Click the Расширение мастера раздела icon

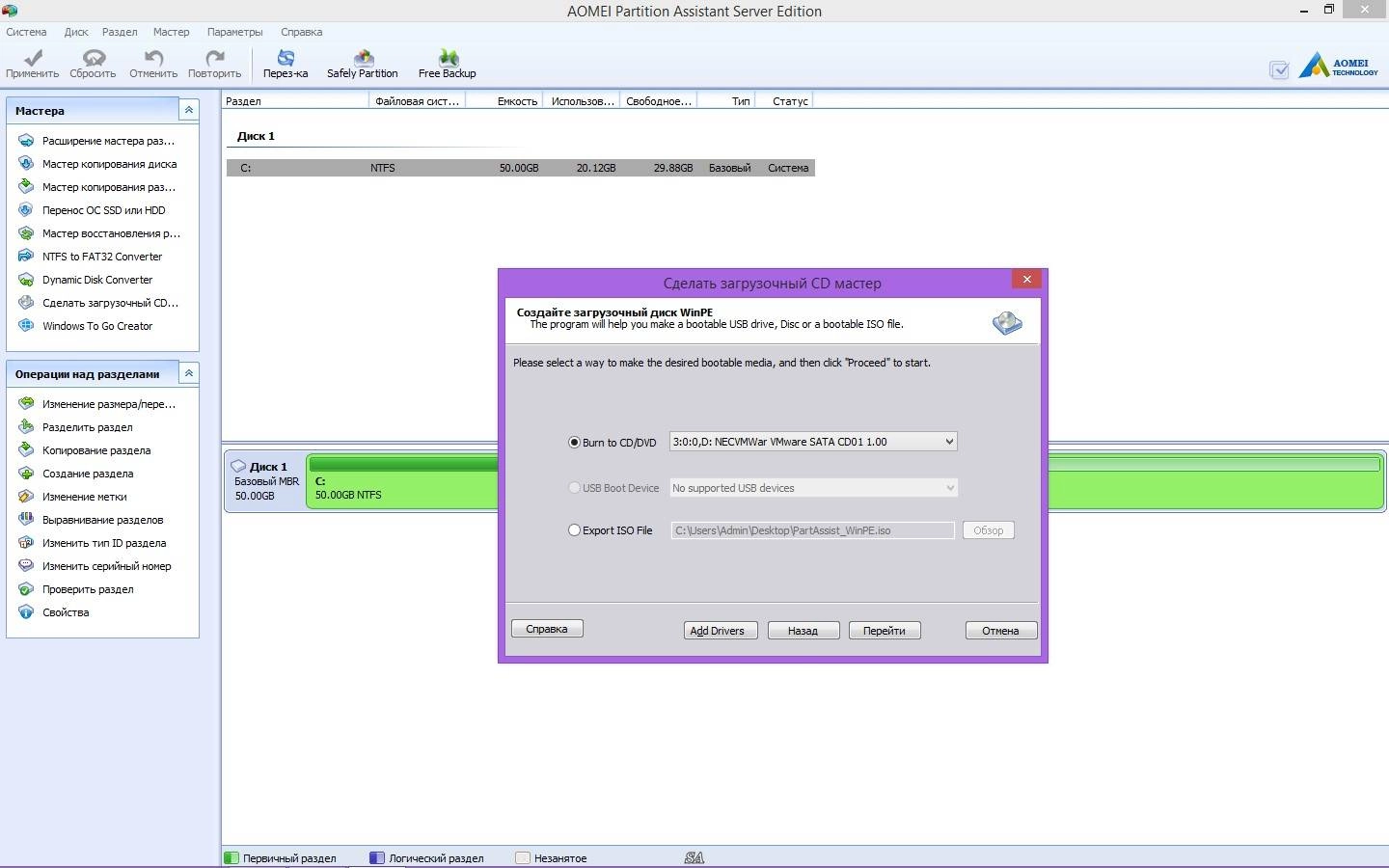pyautogui.click(x=26, y=141)
